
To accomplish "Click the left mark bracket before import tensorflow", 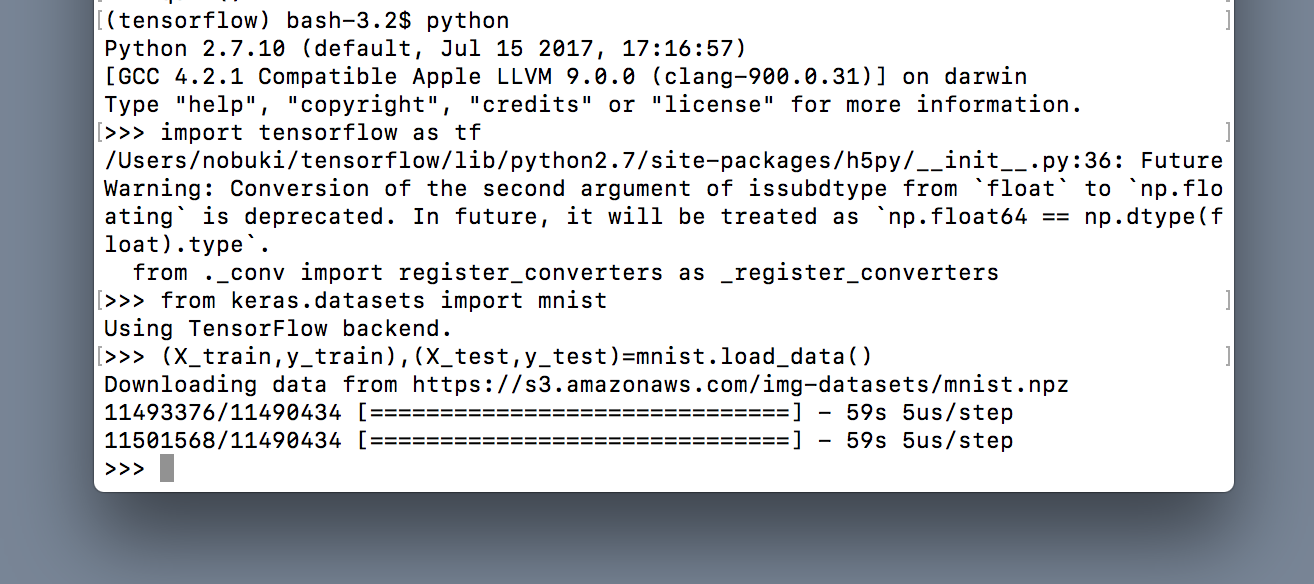I will (x=101, y=132).
